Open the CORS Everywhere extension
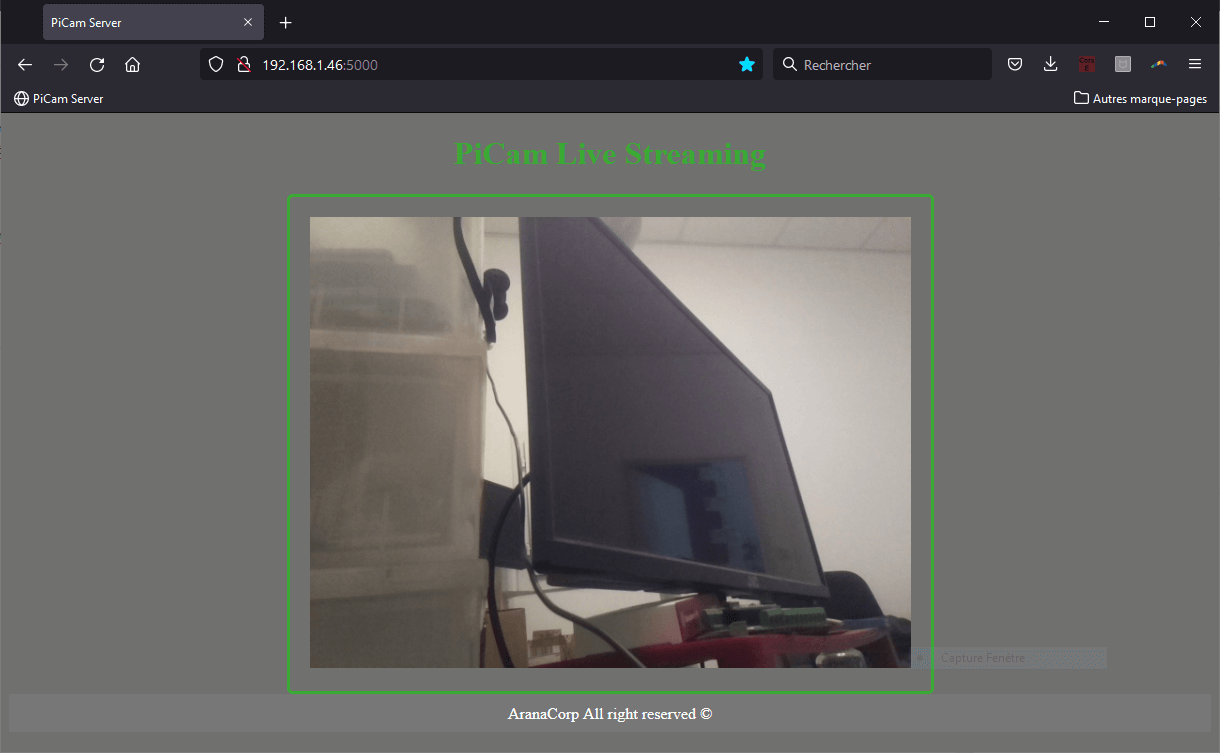 click(x=1086, y=64)
